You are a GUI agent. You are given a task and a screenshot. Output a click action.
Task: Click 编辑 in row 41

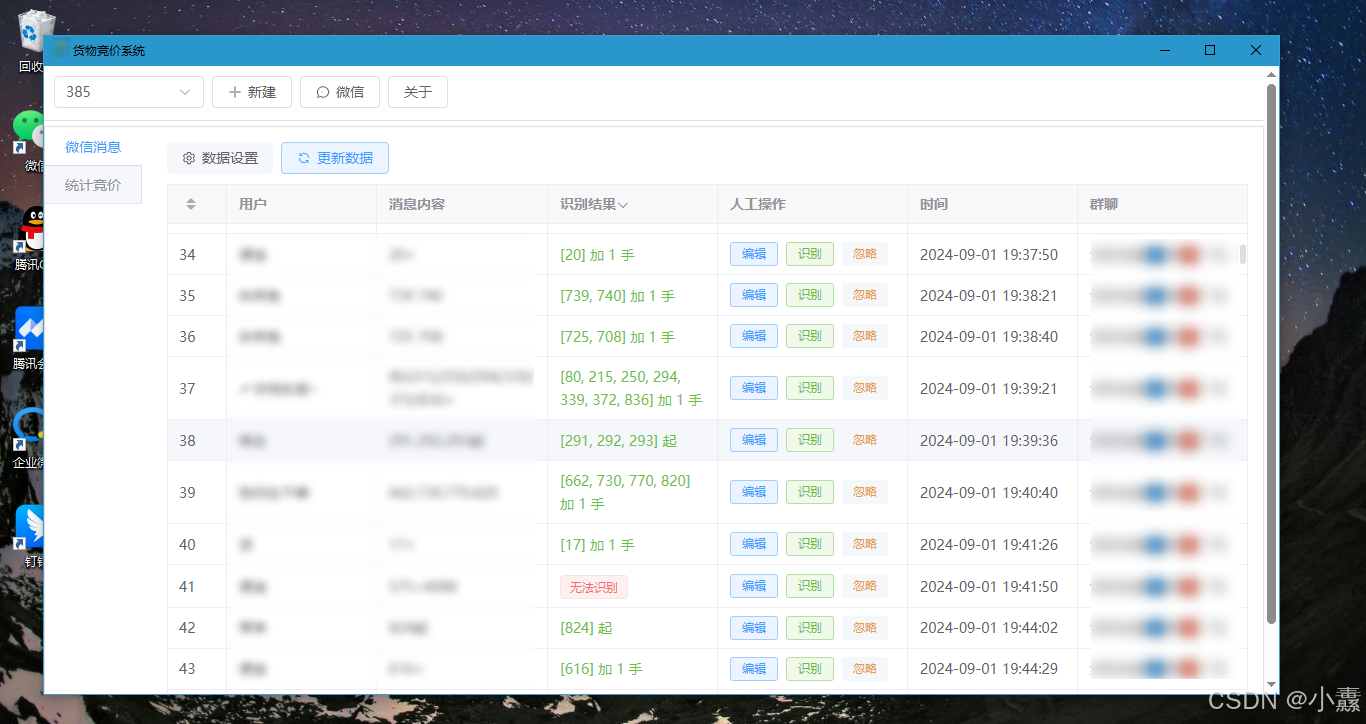754,586
